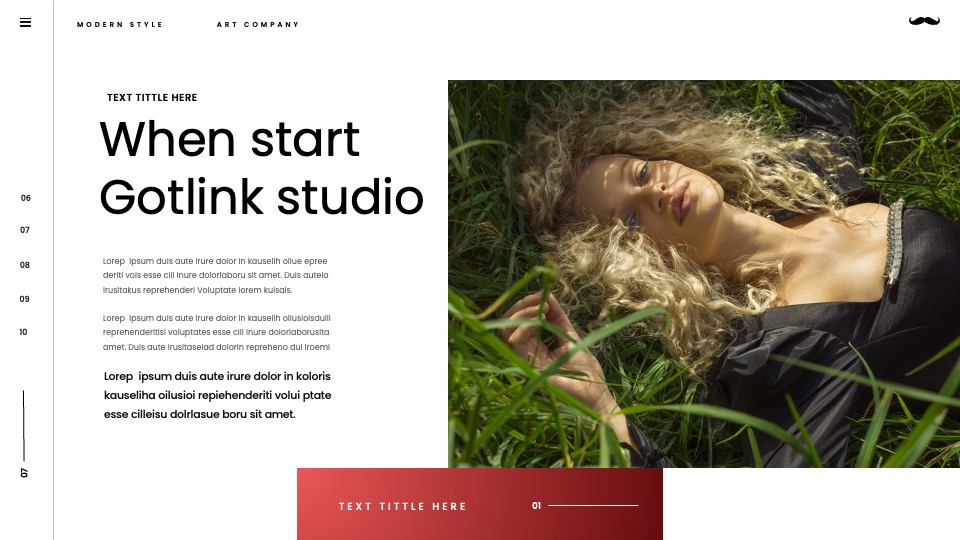This screenshot has width=960, height=540.
Task: Click the small Text Tittle Here subtitle
Action: coord(152,98)
